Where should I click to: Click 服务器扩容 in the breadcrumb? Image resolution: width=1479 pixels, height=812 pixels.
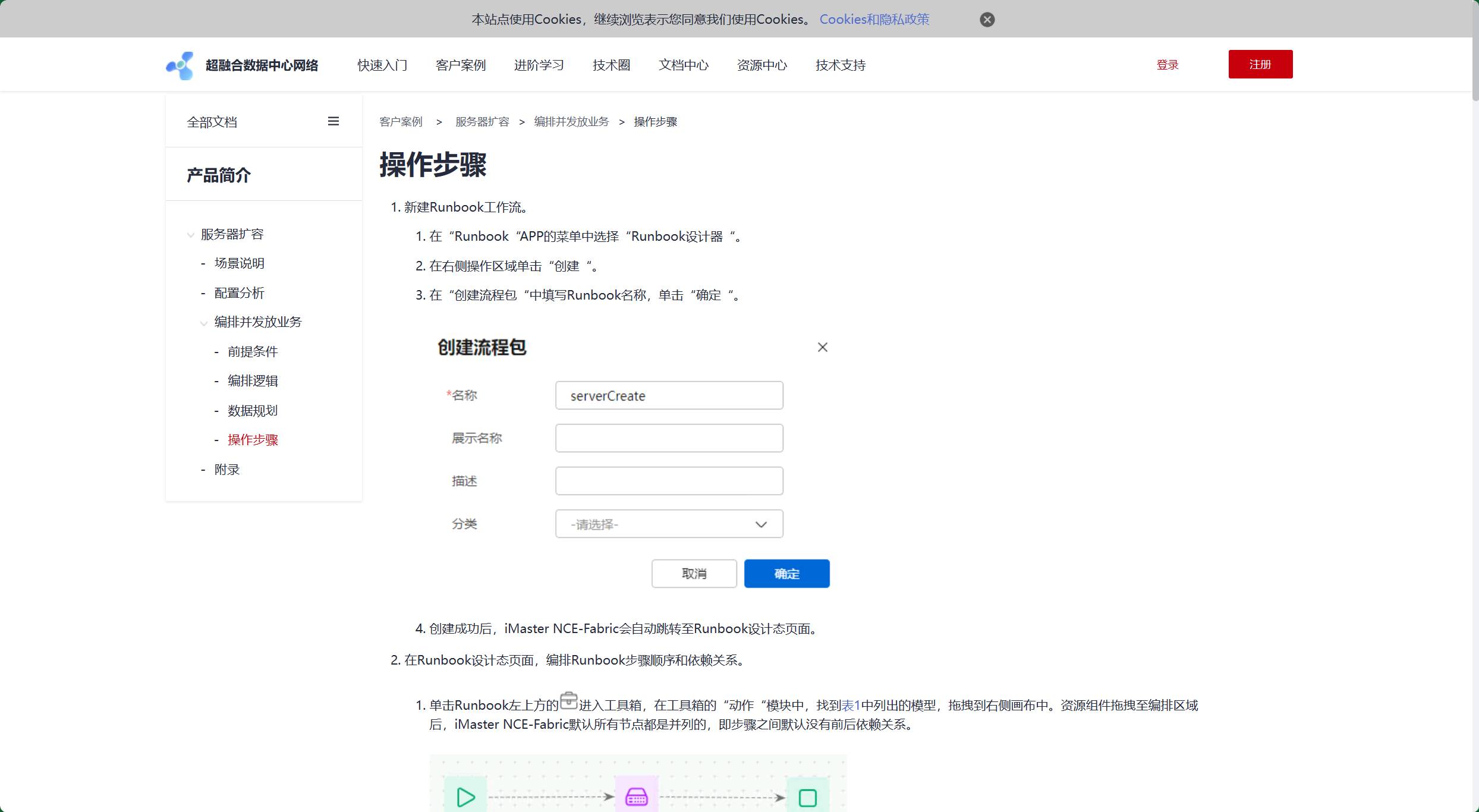click(482, 122)
